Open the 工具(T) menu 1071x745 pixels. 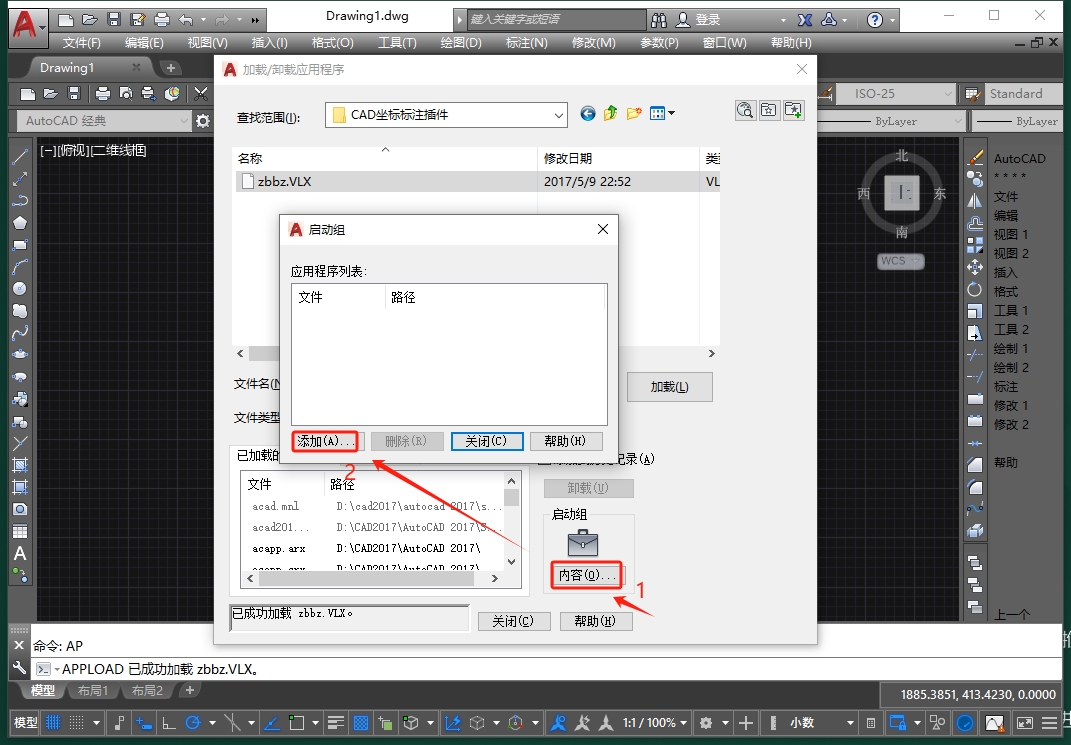coord(397,43)
